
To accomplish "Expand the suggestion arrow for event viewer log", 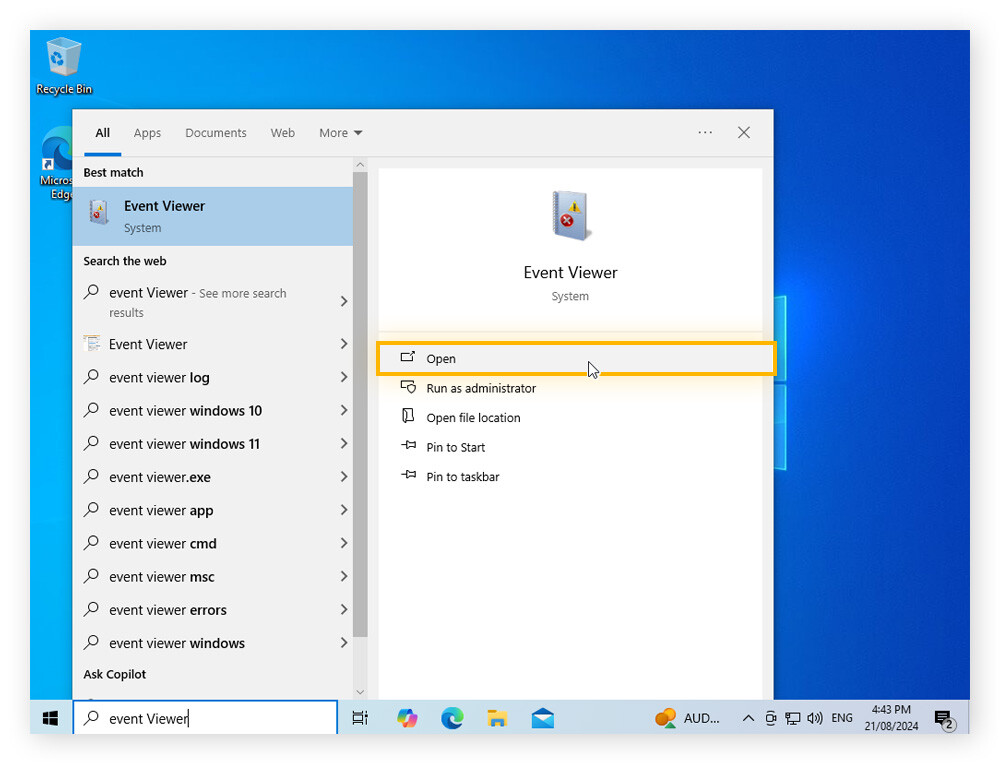I will point(343,377).
